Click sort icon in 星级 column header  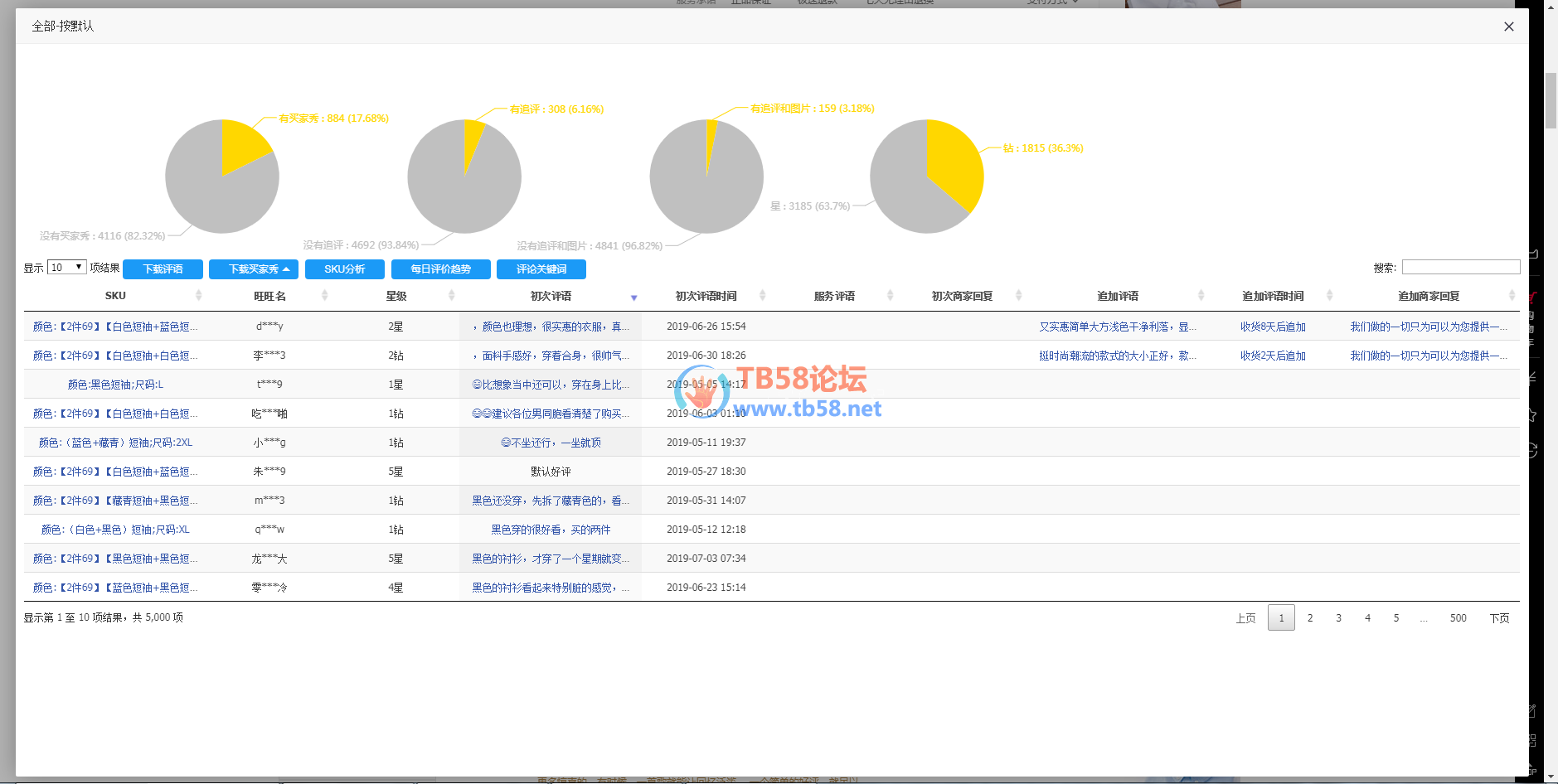(451, 296)
